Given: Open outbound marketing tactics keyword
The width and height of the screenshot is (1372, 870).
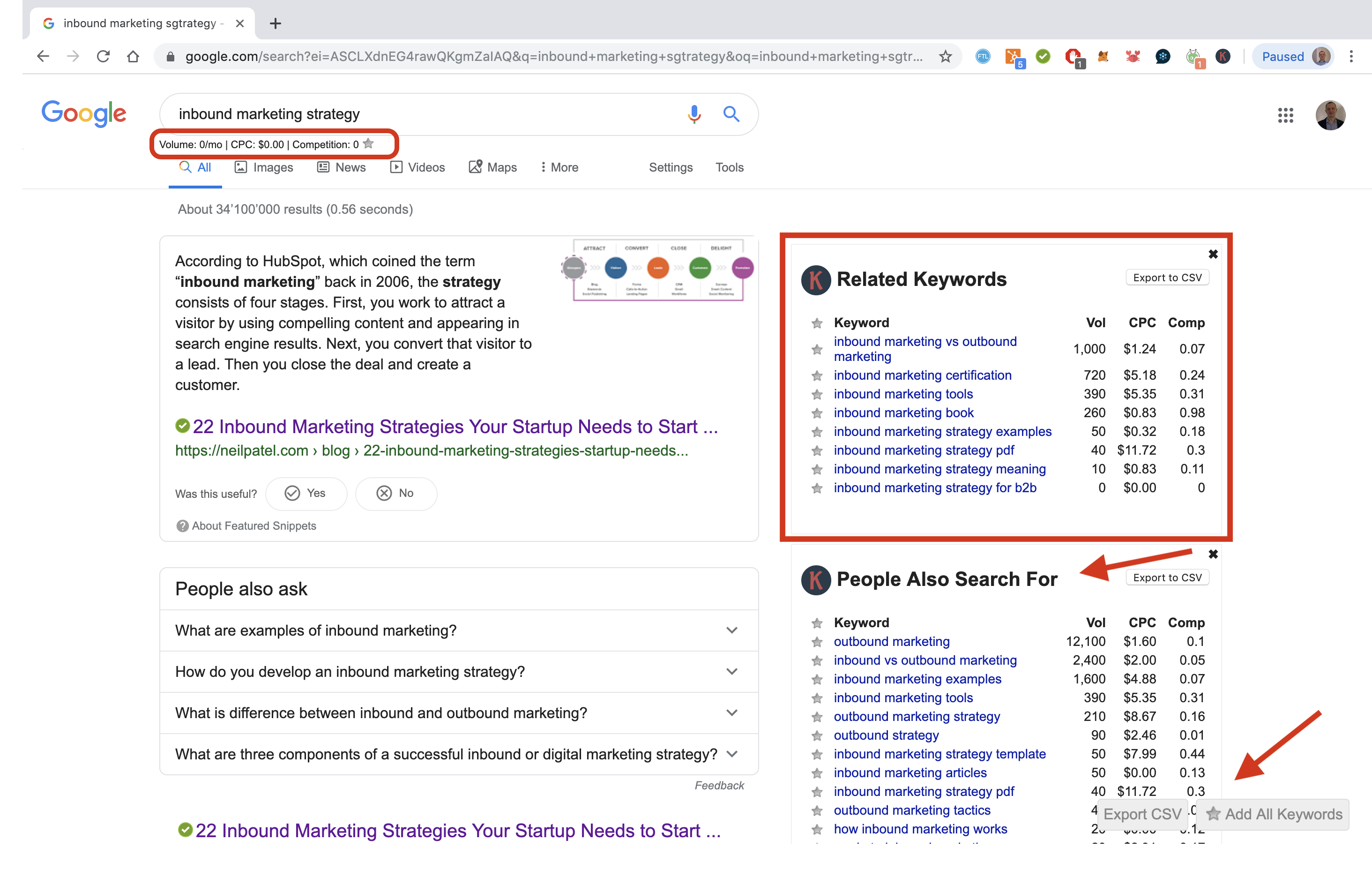Looking at the screenshot, I should coord(912,810).
